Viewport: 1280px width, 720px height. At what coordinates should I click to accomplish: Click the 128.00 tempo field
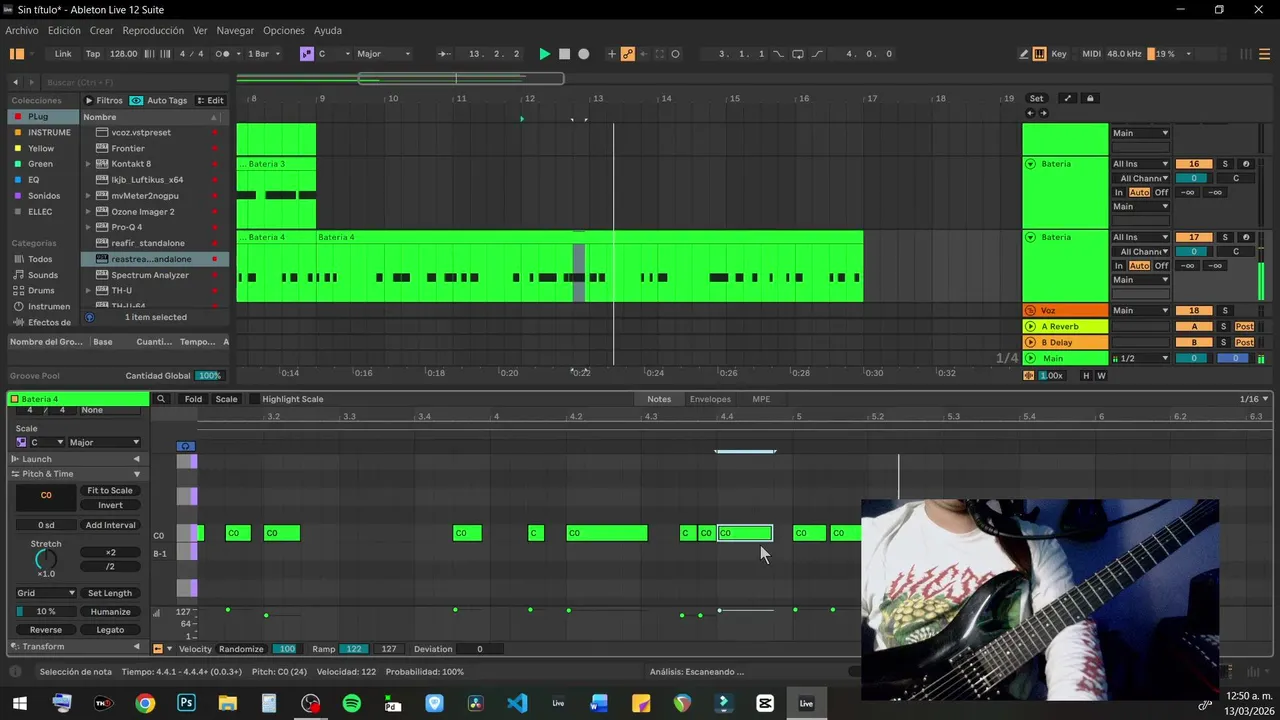coord(123,54)
